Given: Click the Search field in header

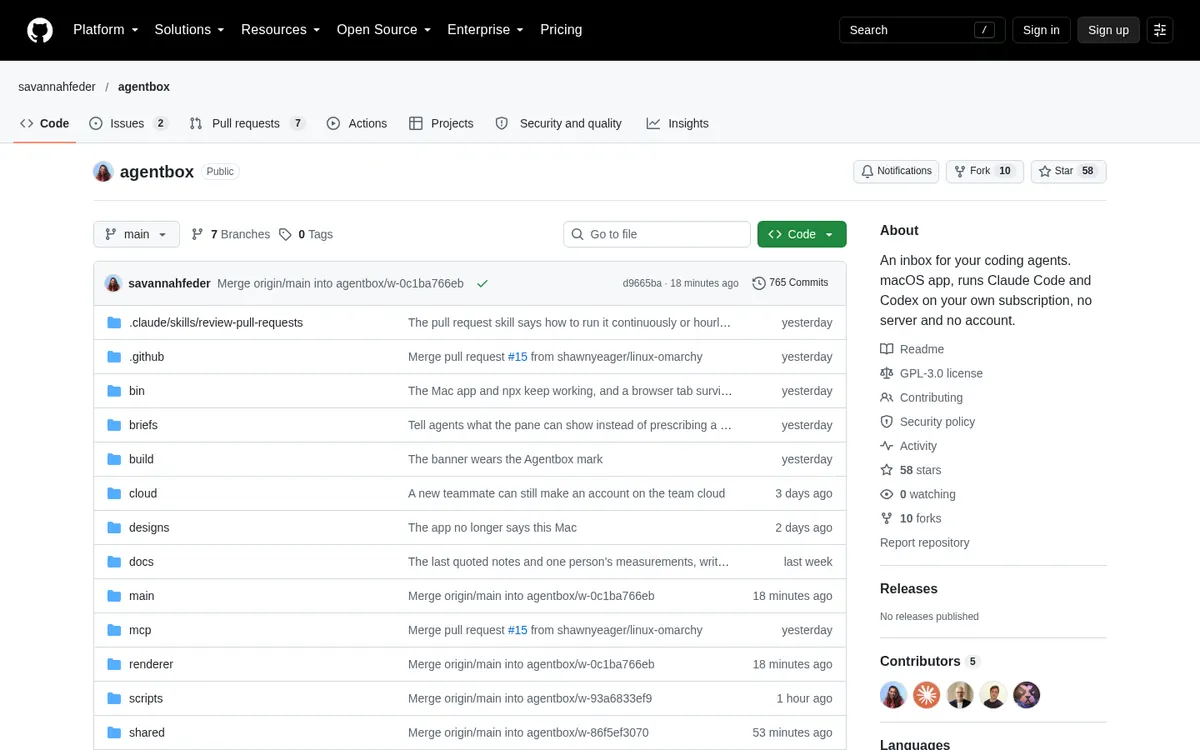Looking at the screenshot, I should [x=921, y=30].
